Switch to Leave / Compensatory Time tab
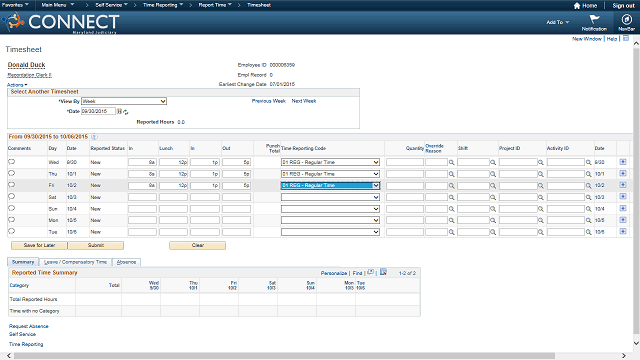Image resolution: width=640 pixels, height=360 pixels. click(76, 262)
